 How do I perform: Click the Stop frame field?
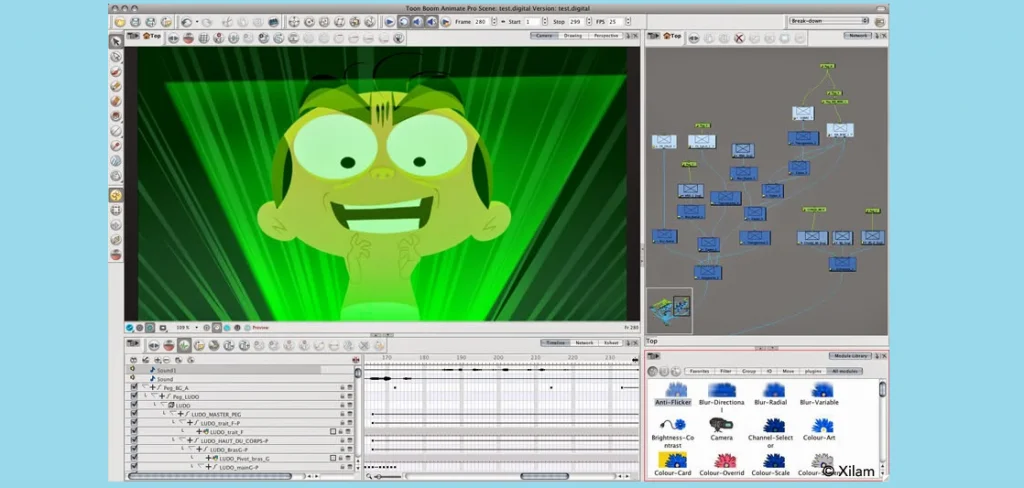click(575, 22)
